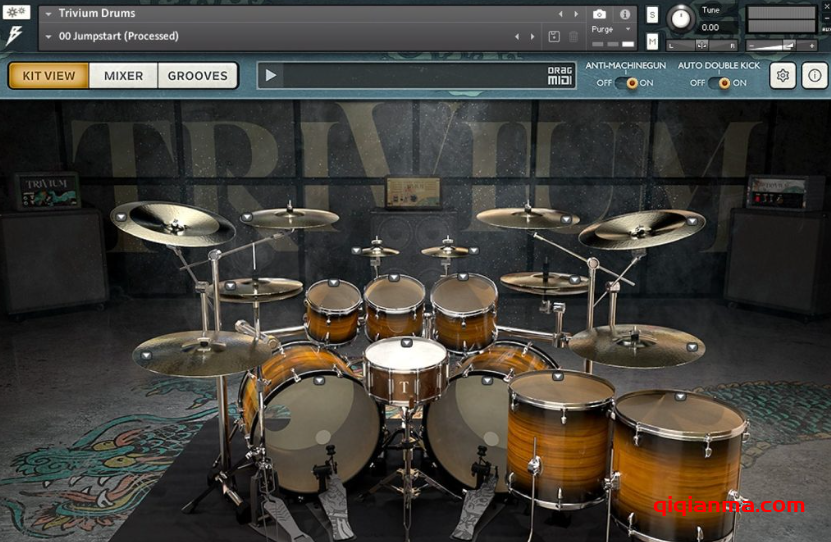831x542 pixels.
Task: Hit the far-right floor tom head
Action: tap(678, 413)
